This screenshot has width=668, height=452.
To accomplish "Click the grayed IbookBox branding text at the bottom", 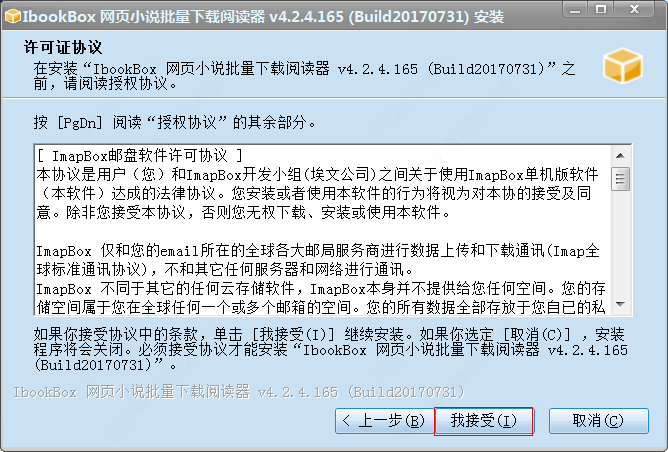I will [239, 392].
